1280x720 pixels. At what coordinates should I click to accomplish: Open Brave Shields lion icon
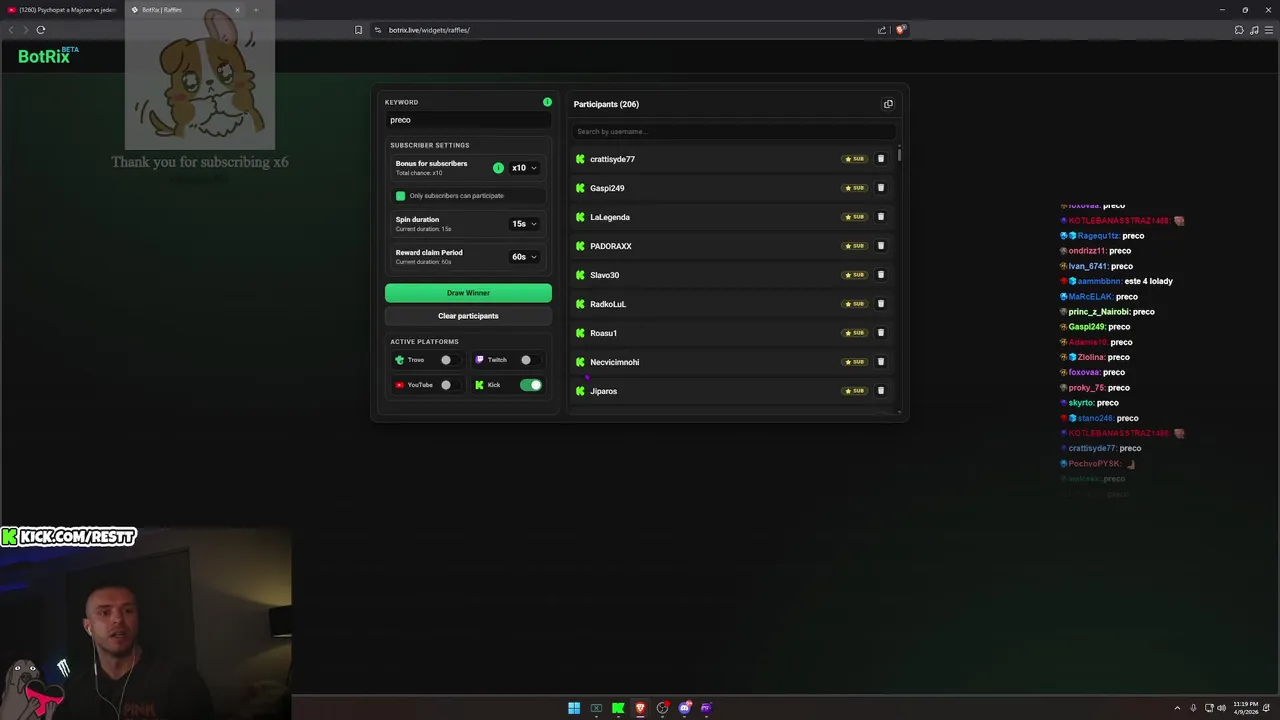click(900, 30)
